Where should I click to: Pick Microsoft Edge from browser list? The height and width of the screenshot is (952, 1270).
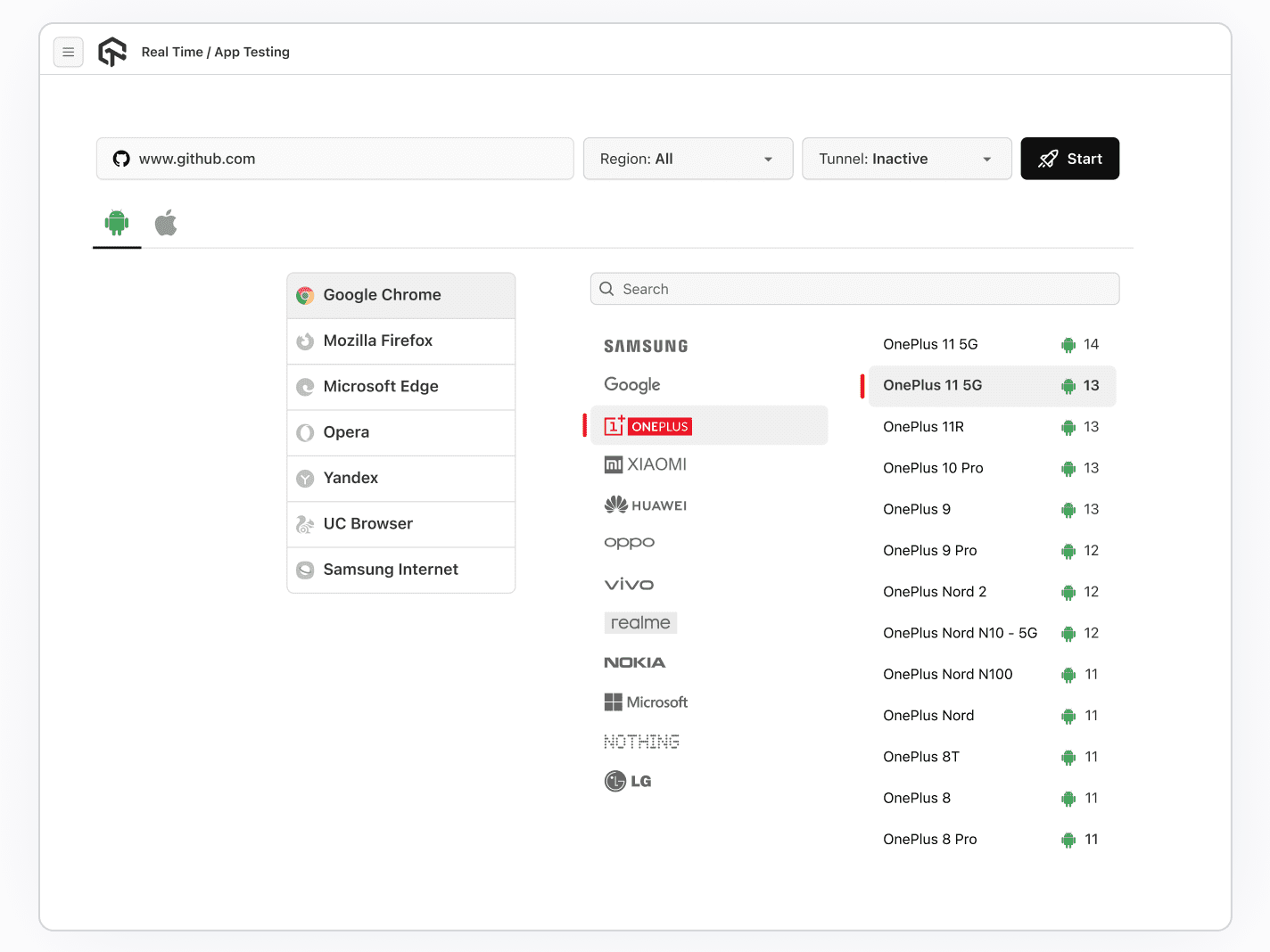(400, 387)
